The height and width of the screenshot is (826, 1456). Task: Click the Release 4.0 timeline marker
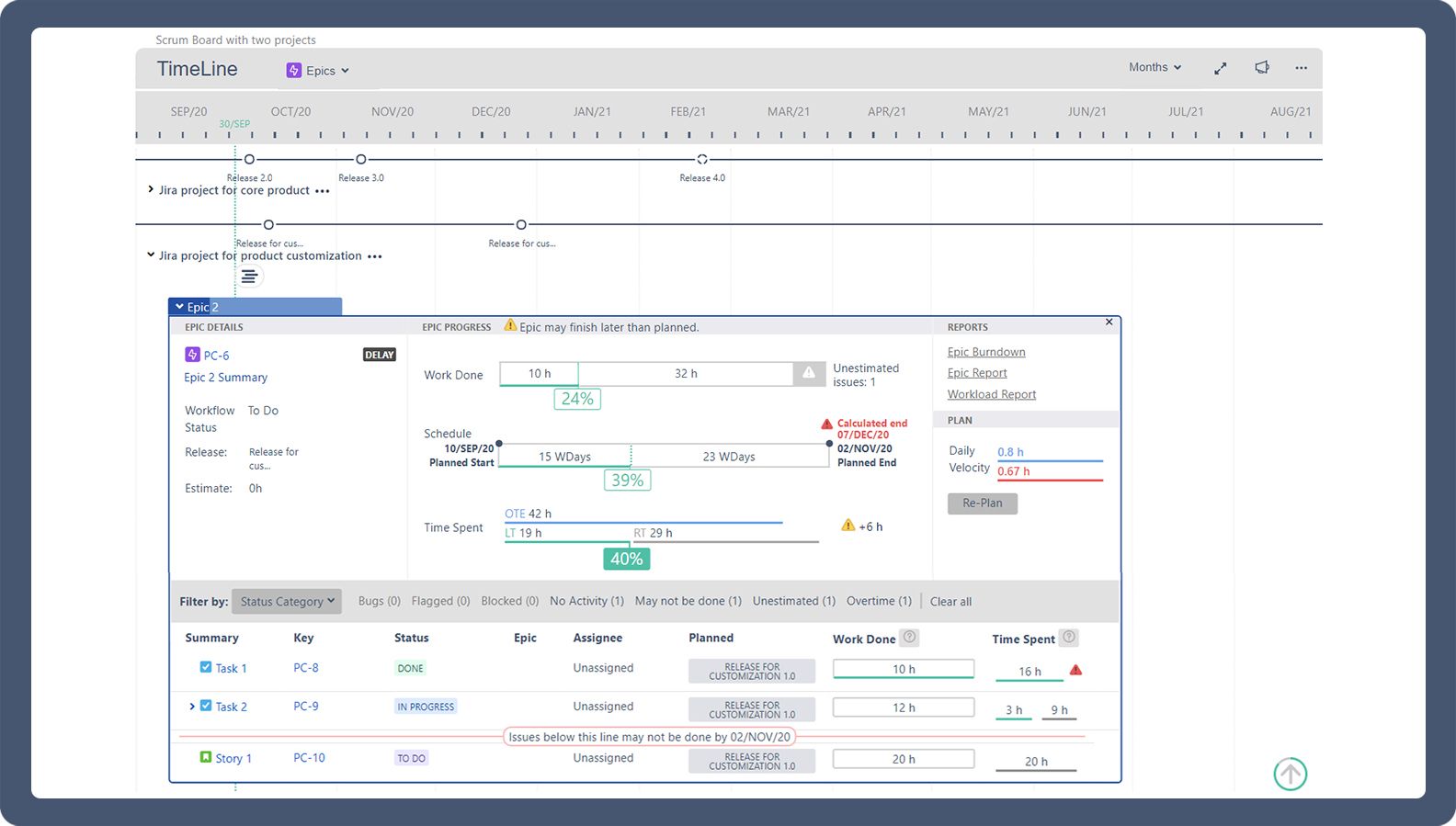[702, 159]
